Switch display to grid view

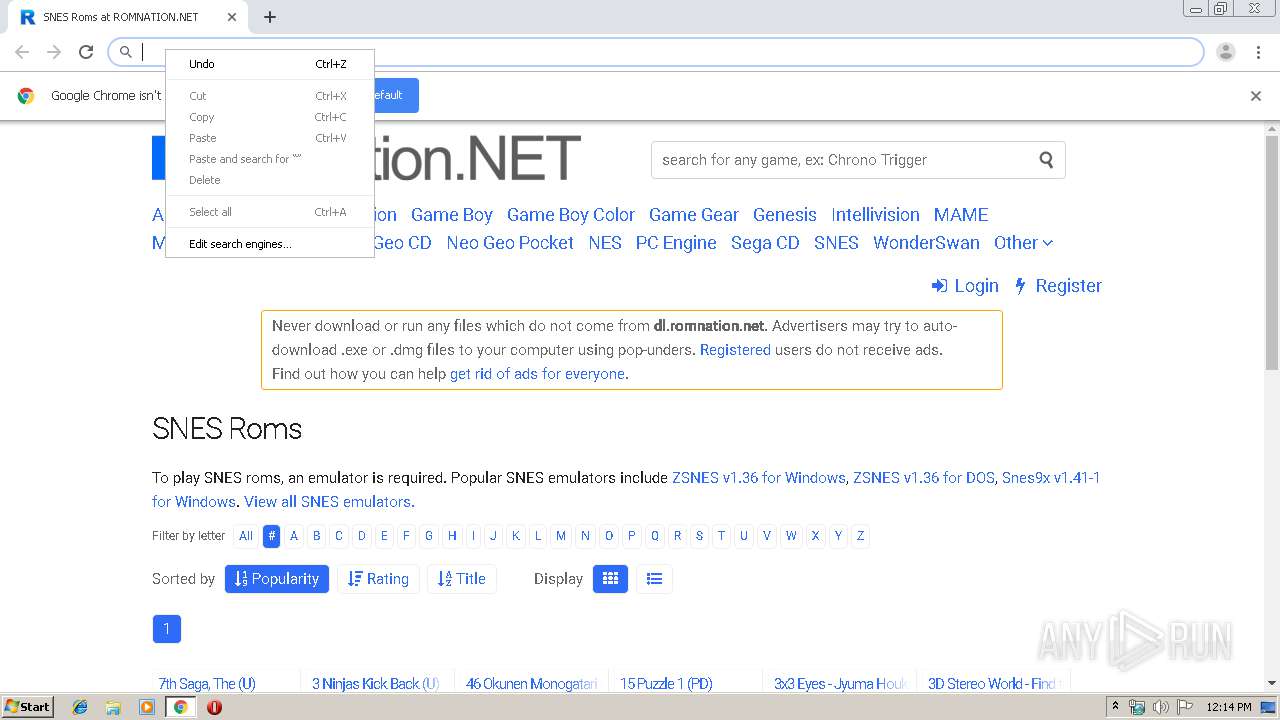click(x=610, y=579)
